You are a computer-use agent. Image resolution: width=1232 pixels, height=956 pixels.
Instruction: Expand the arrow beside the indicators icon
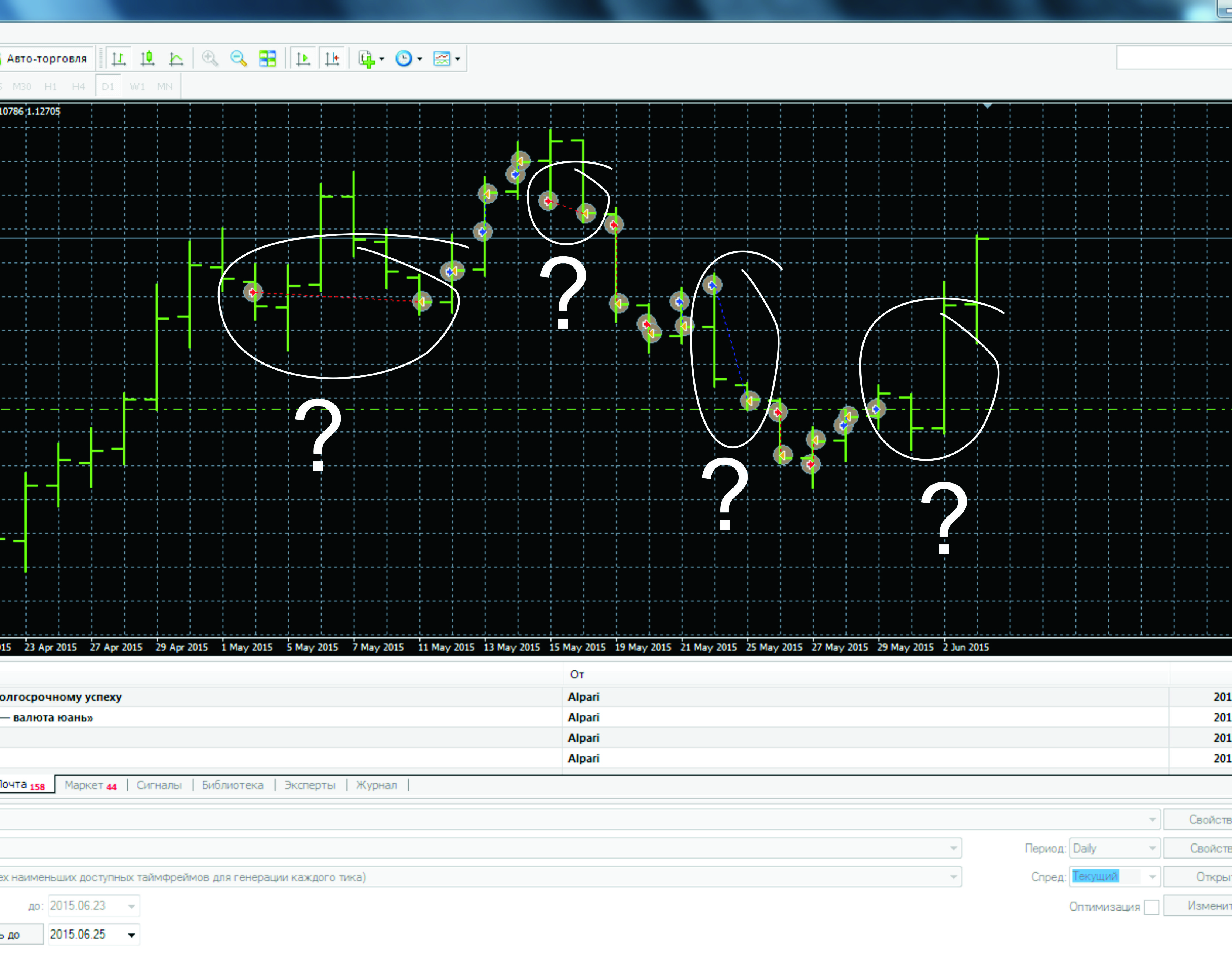tap(382, 59)
